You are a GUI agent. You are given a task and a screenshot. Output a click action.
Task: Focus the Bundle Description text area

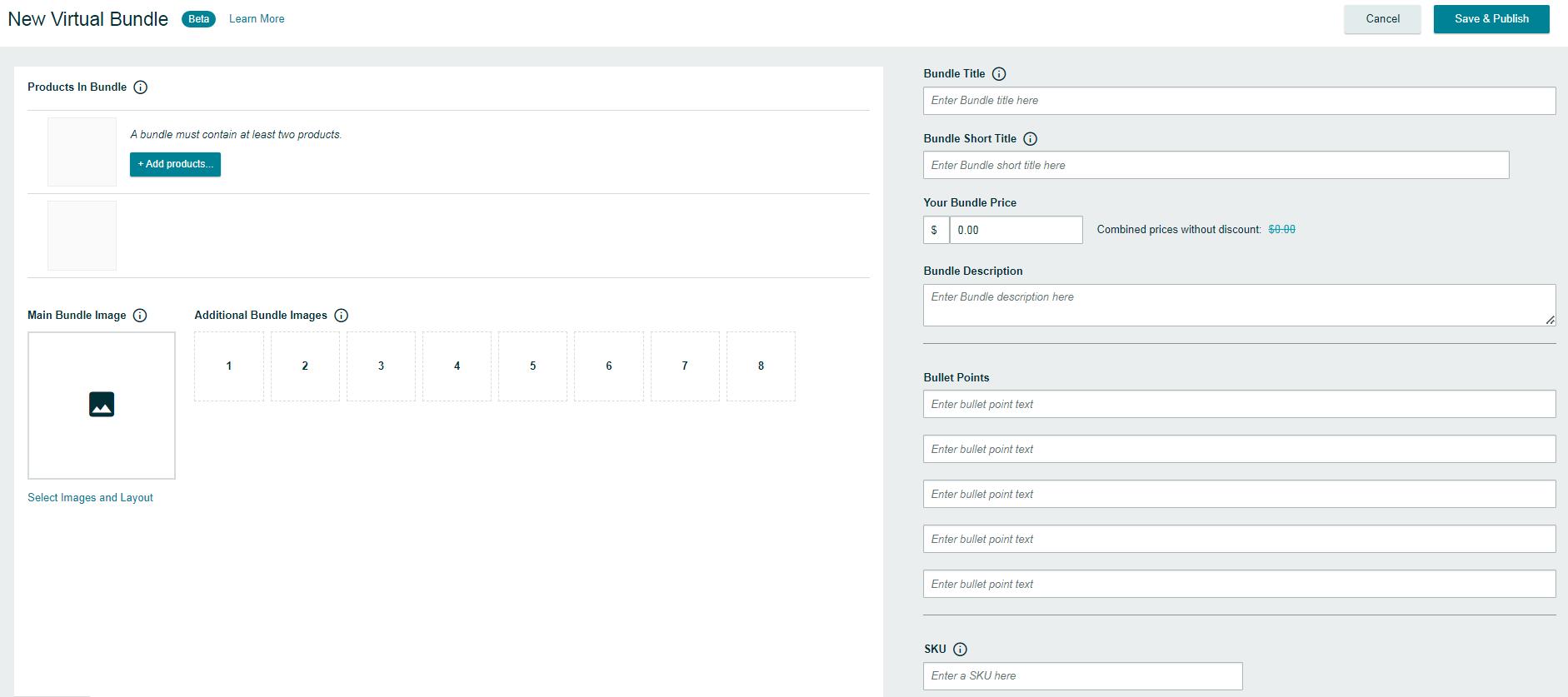pyautogui.click(x=1239, y=305)
